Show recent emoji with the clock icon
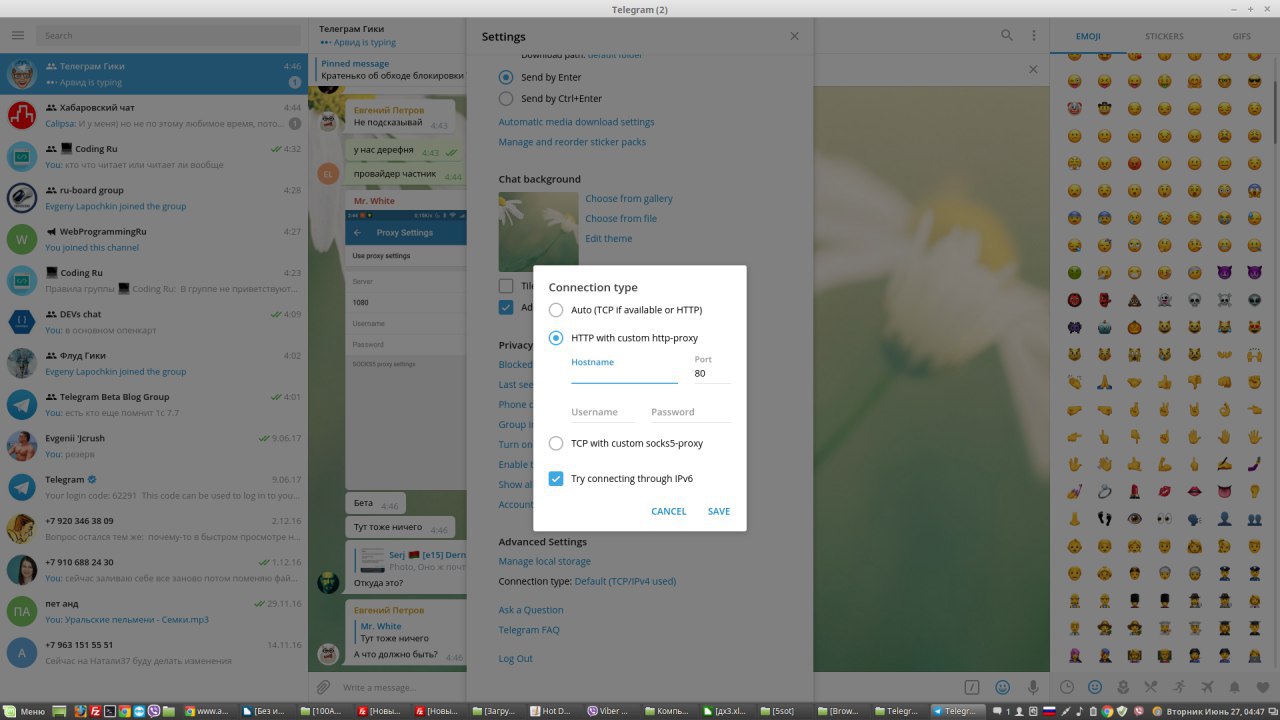The height and width of the screenshot is (720, 1280). (1067, 687)
